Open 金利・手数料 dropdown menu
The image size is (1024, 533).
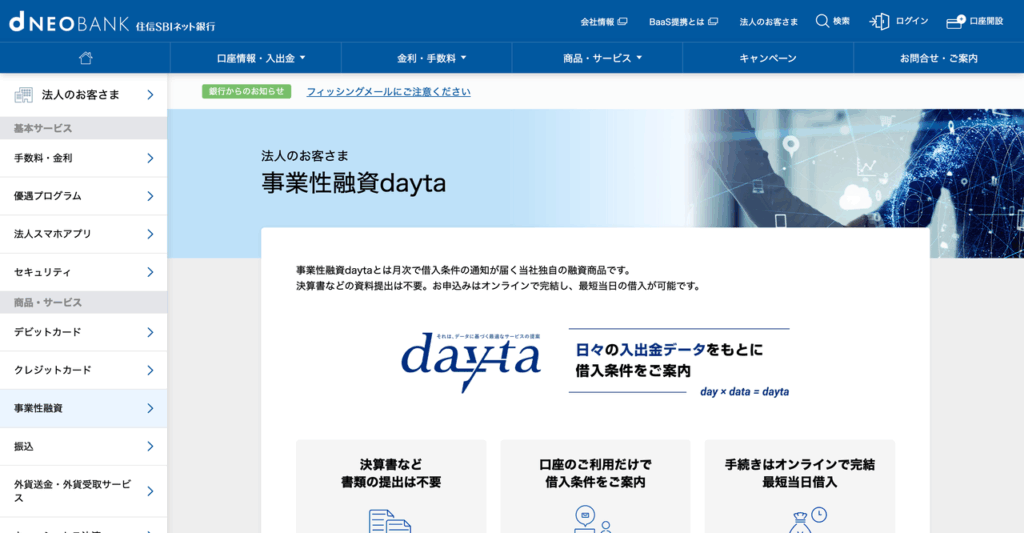coord(426,58)
